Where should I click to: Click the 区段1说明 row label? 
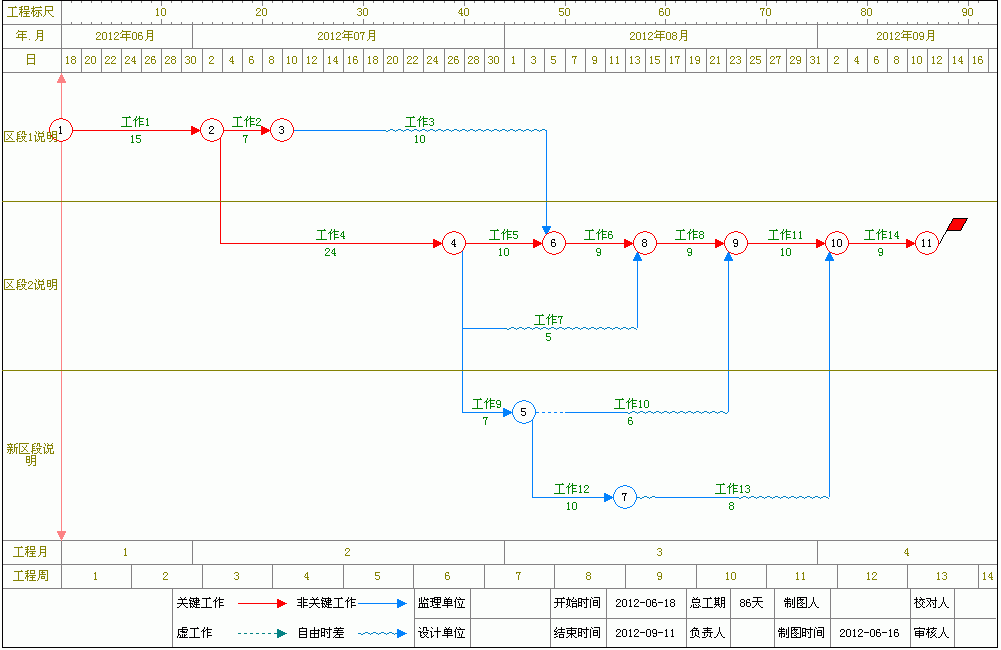coord(31,137)
